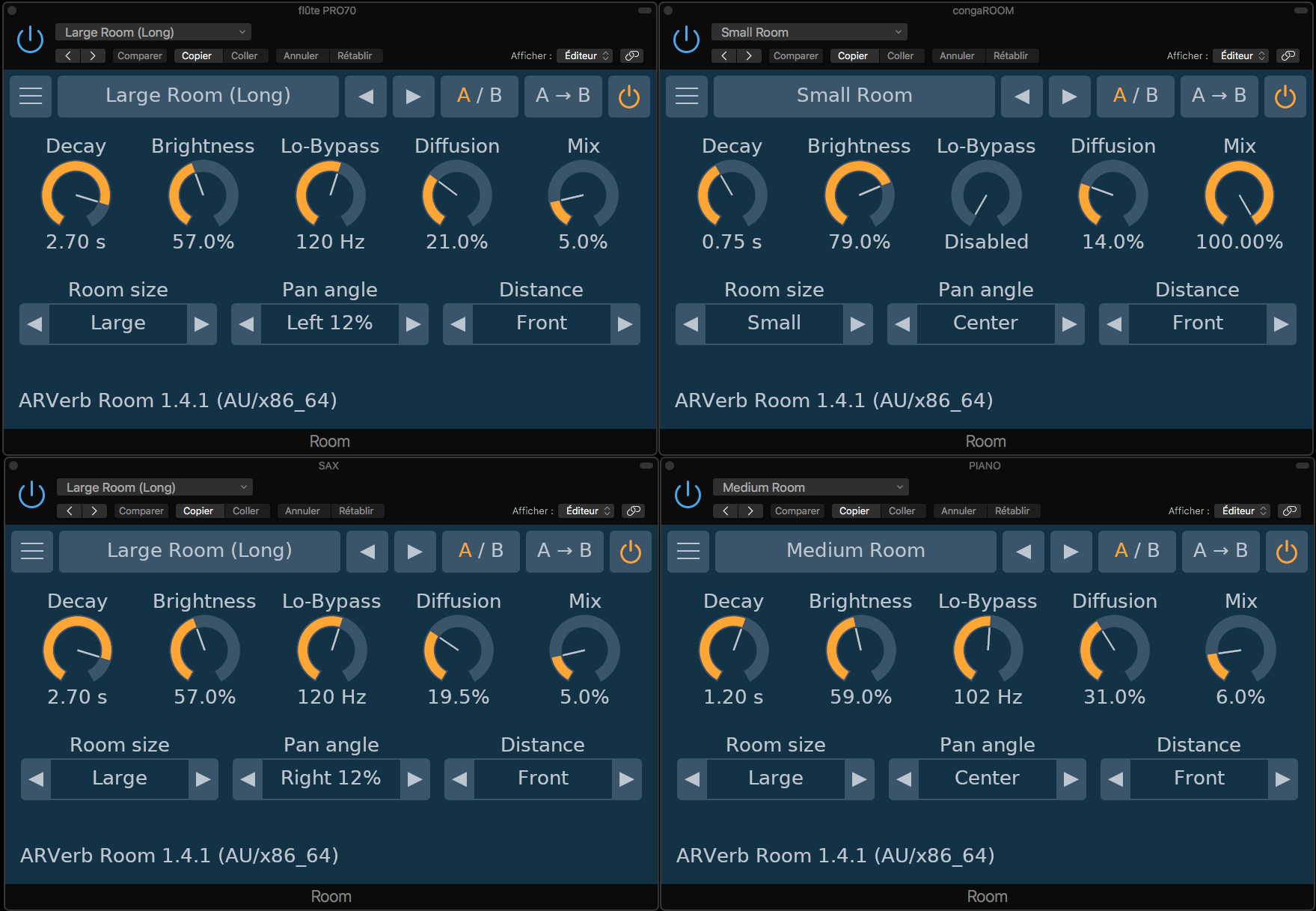Image resolution: width=1316 pixels, height=911 pixels.
Task: Click Diffusion knob in SAX window
Action: [458, 650]
